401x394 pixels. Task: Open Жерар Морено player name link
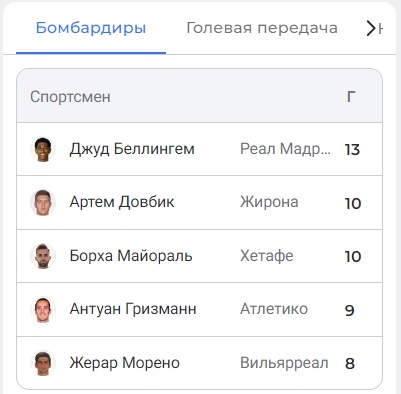point(125,363)
